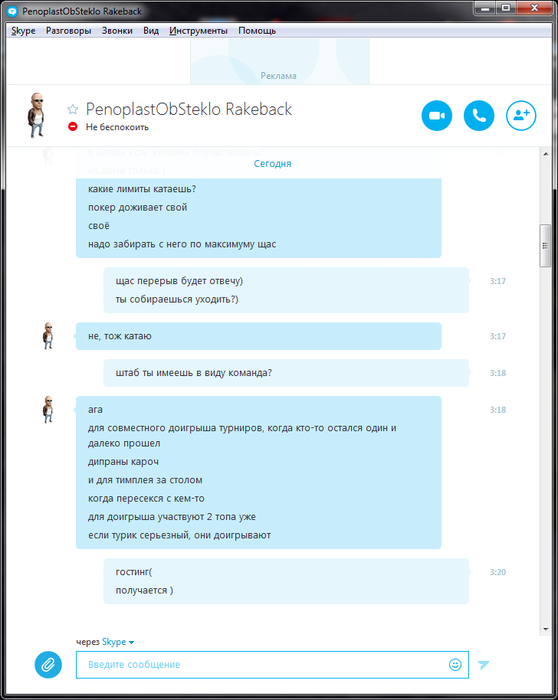Open the emoticon smiley picker
This screenshot has width=558, height=700.
pos(455,665)
